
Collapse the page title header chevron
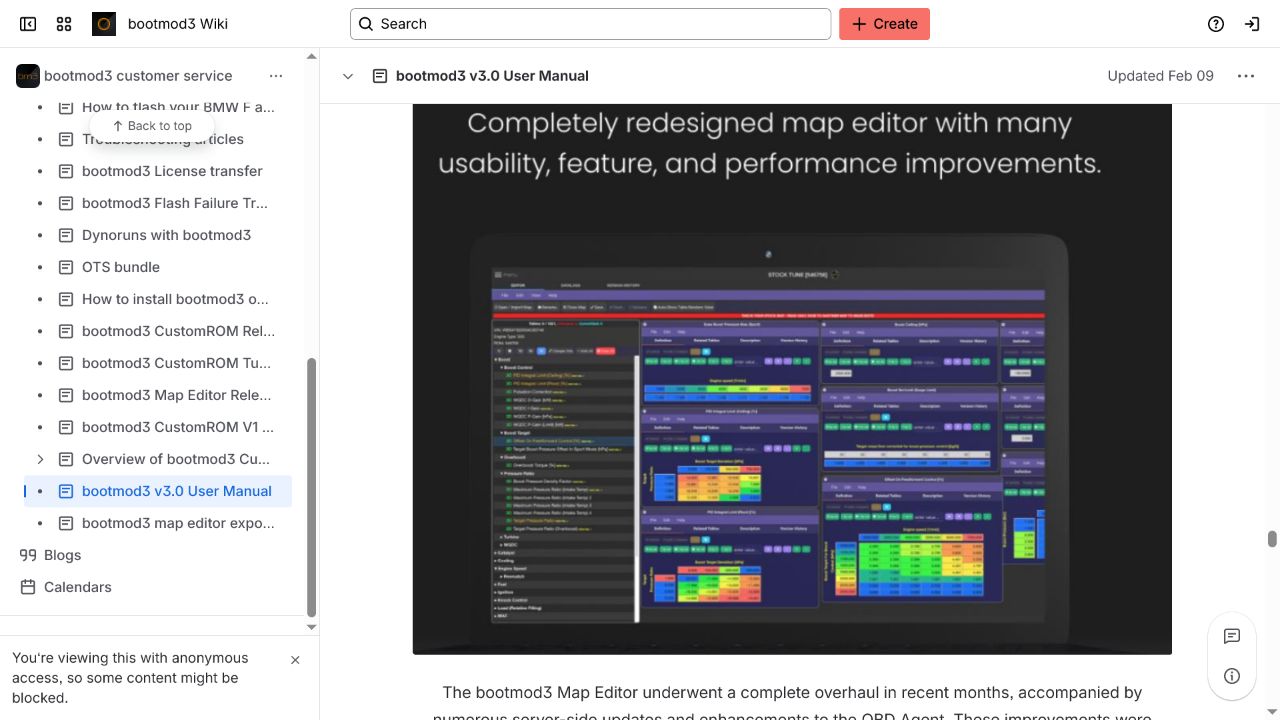click(348, 76)
